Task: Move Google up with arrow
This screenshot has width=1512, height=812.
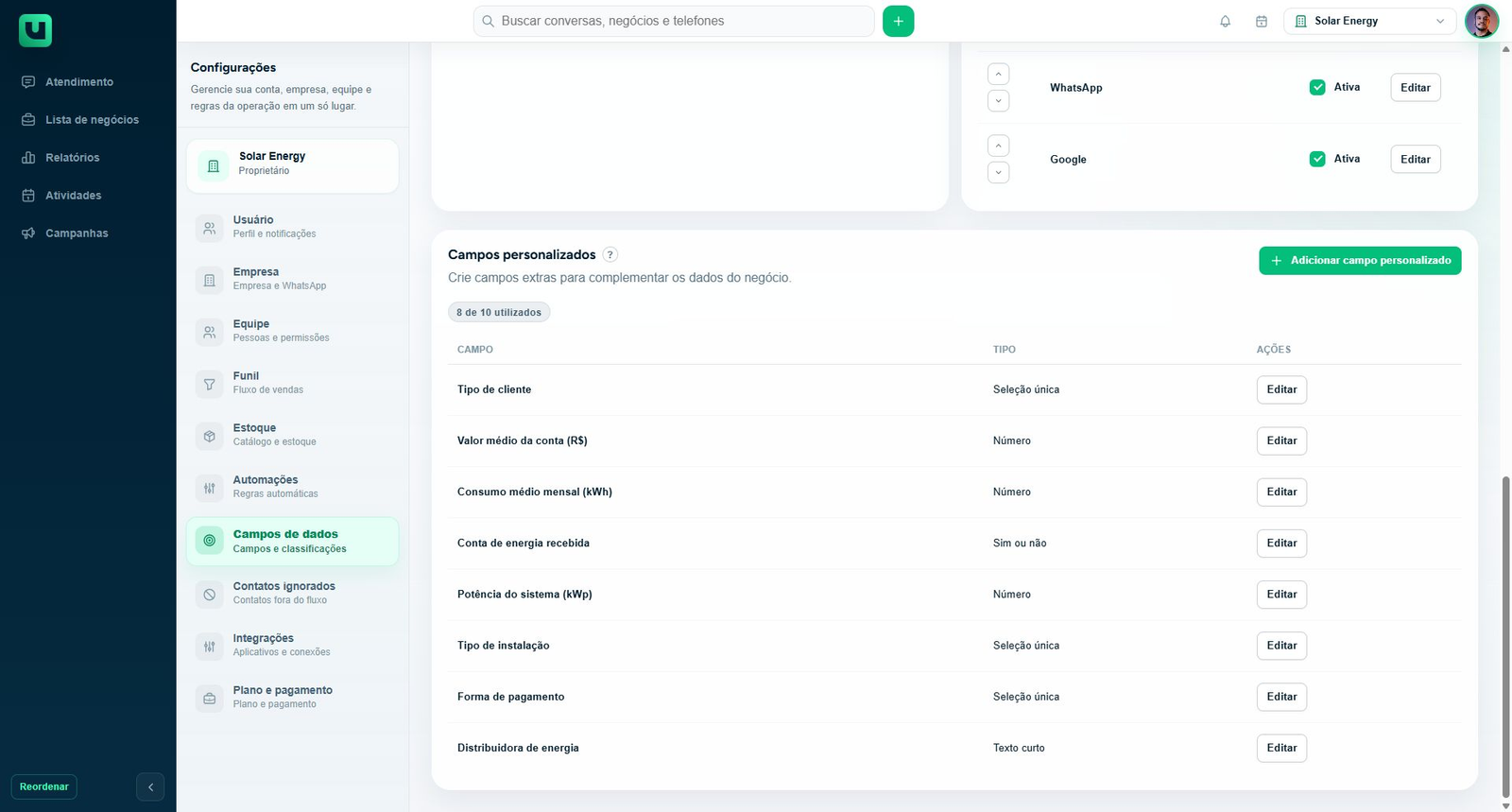Action: tap(998, 146)
